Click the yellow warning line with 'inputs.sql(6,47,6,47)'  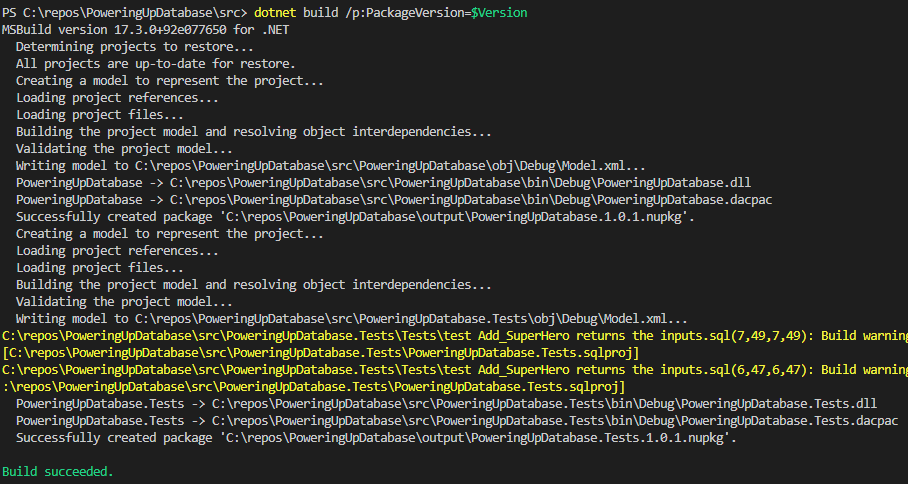(455, 370)
